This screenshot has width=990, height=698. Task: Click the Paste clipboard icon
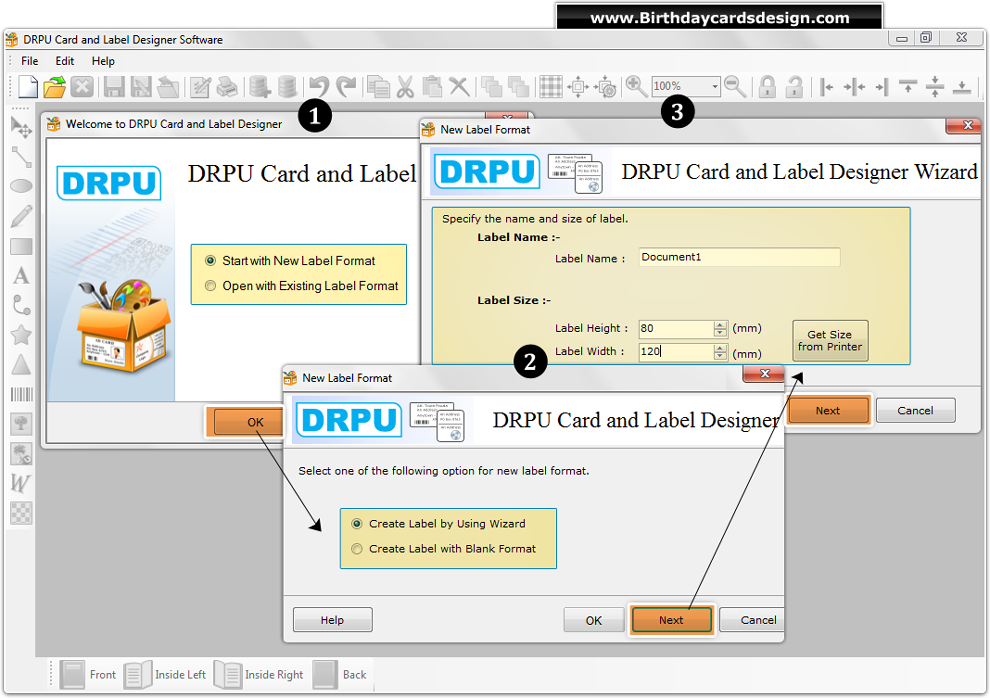tap(432, 86)
